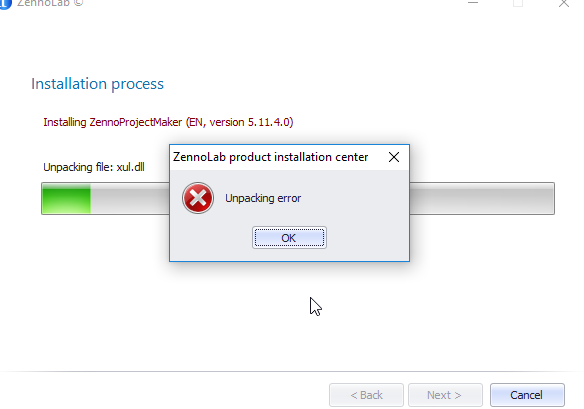The height and width of the screenshot is (409, 584).
Task: Click gray progress bar segment beside green fill
Action: click(130, 199)
